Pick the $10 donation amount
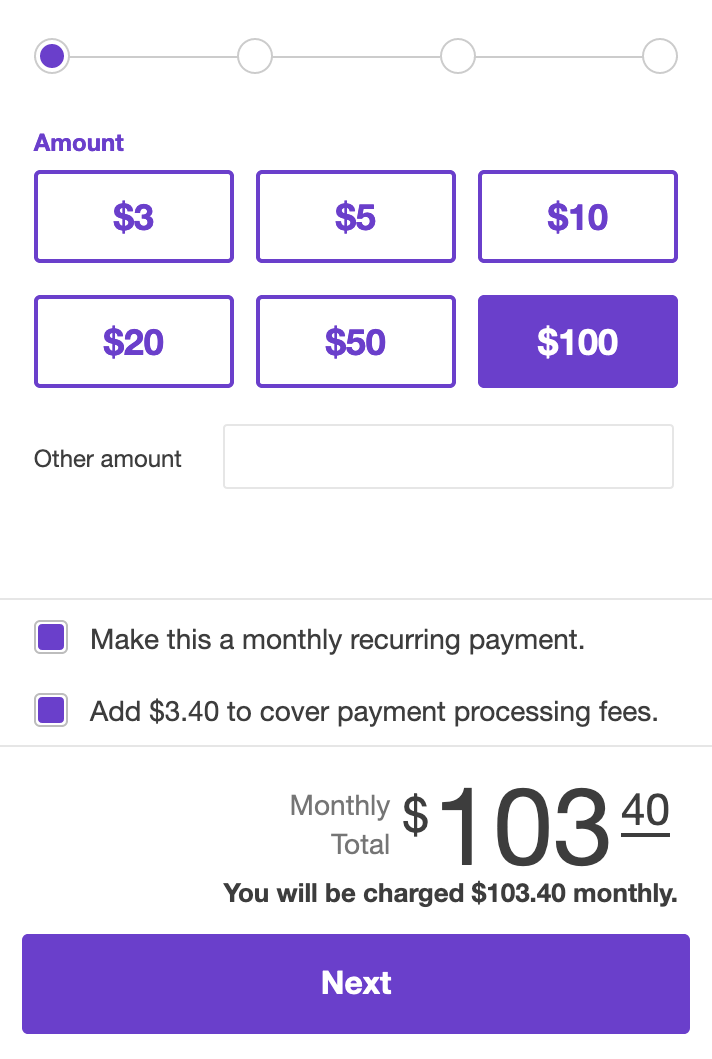 click(577, 216)
